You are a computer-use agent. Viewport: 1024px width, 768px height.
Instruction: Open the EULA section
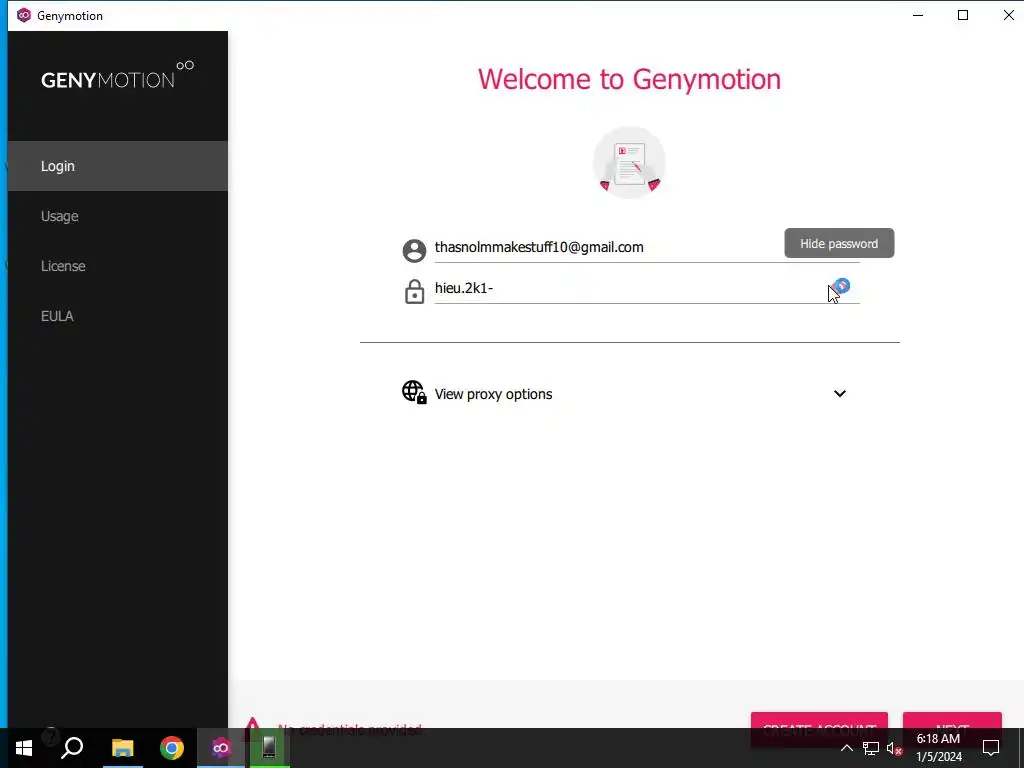[x=118, y=316]
